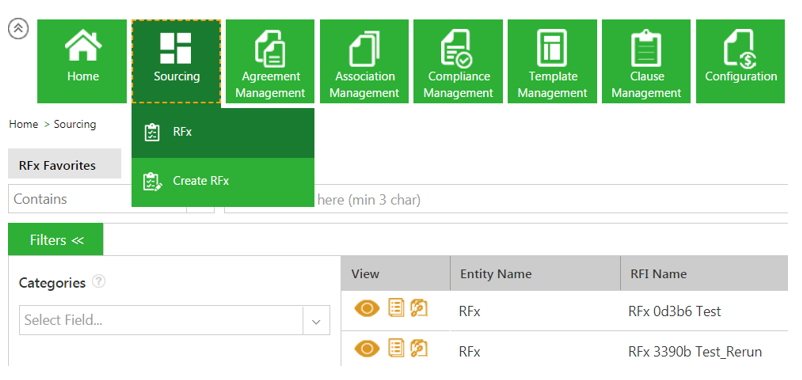Click link icon for RFx 3390b Test_Rerun row
The image size is (802, 380).
[x=419, y=348]
